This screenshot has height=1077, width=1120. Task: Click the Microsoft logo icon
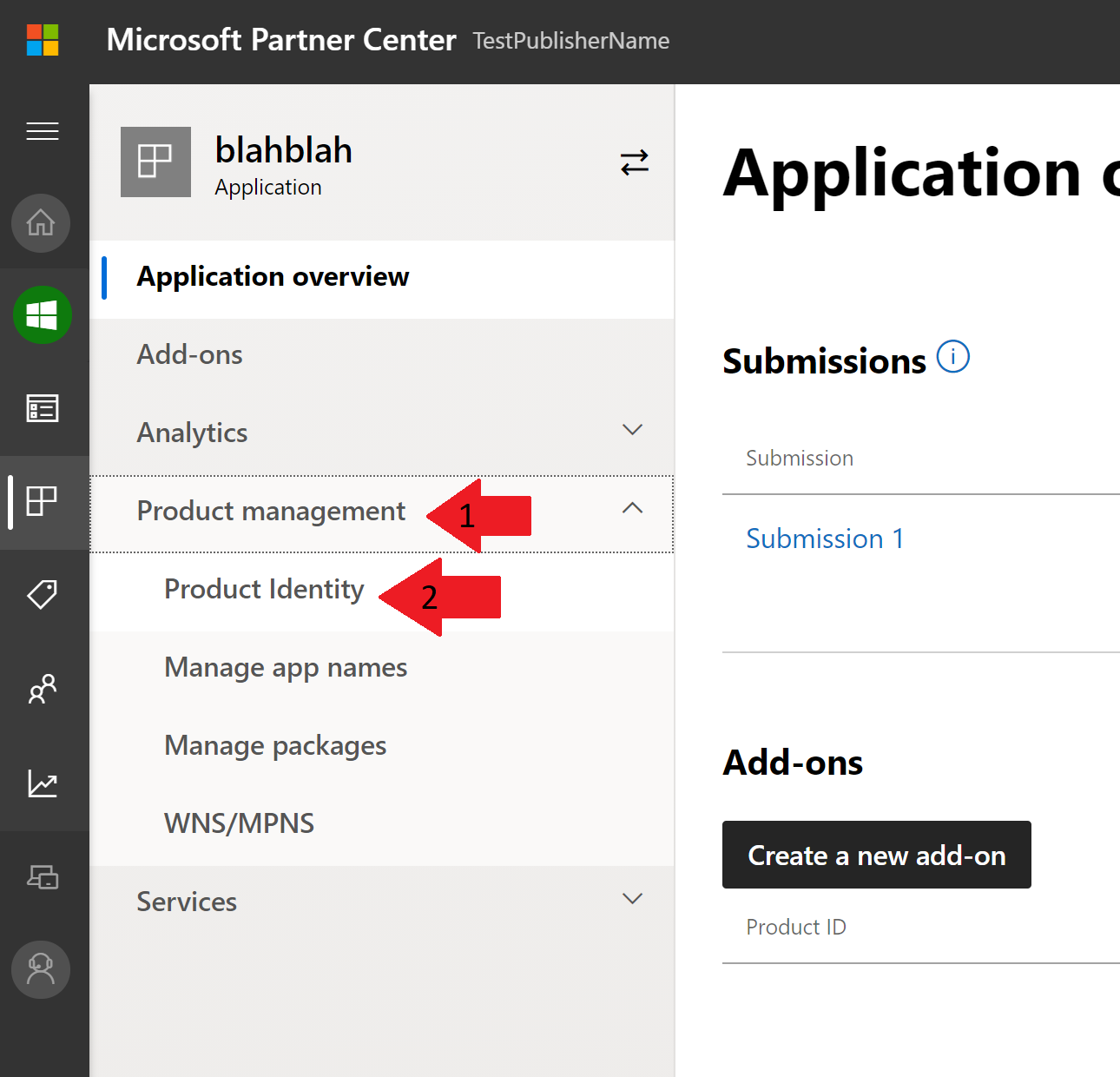tap(43, 40)
